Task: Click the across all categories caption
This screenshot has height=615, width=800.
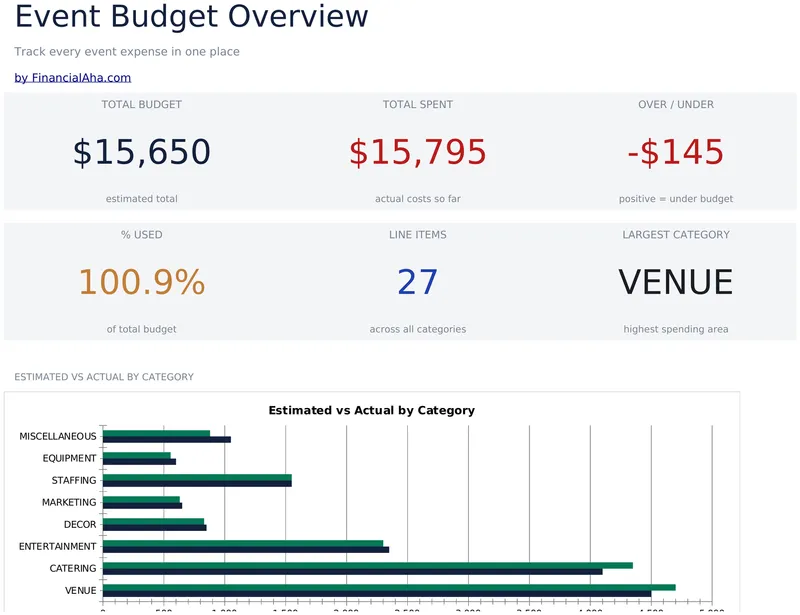Action: tap(418, 329)
